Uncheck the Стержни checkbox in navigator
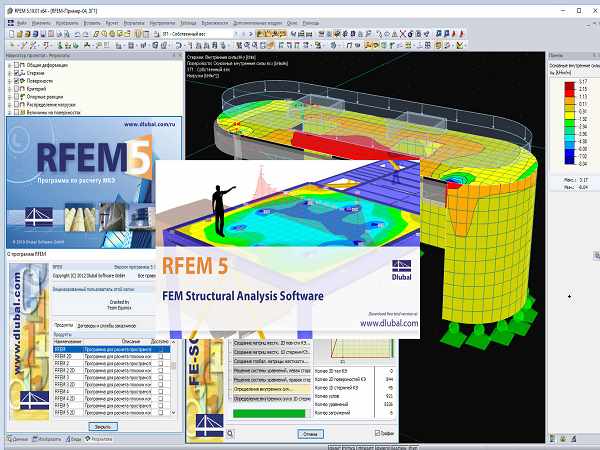 pyautogui.click(x=16, y=73)
